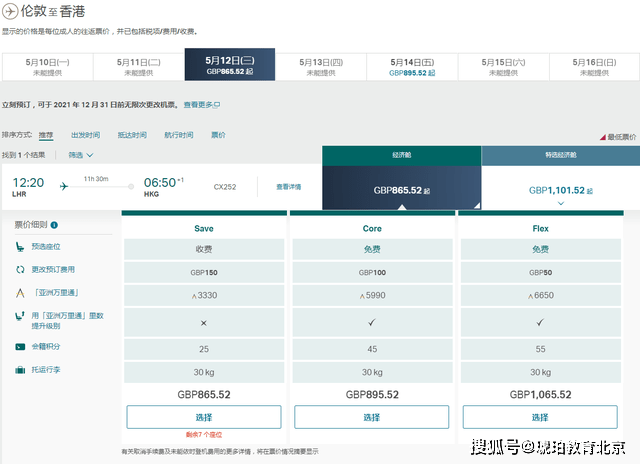Screen dimensions: 640x464
Task: Click the 11h 30m flight duration
Action: click(96, 179)
